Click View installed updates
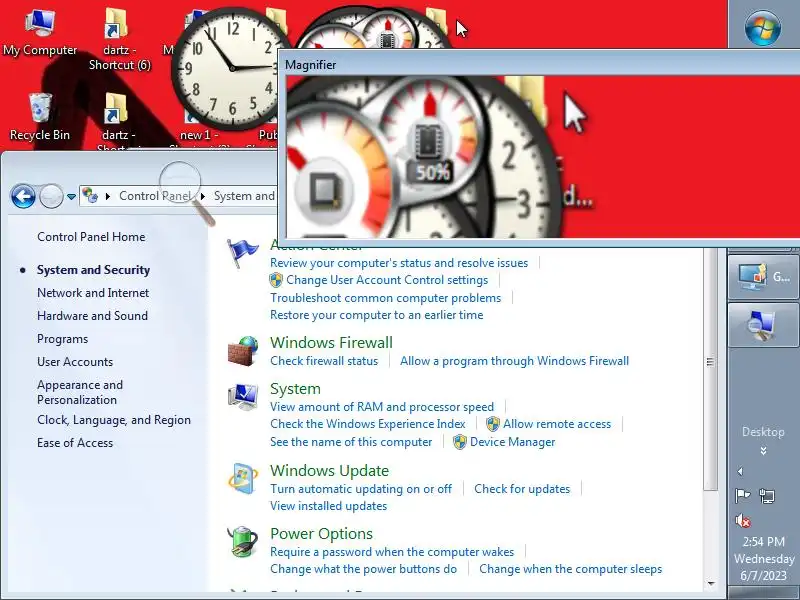800x600 pixels. coord(329,507)
